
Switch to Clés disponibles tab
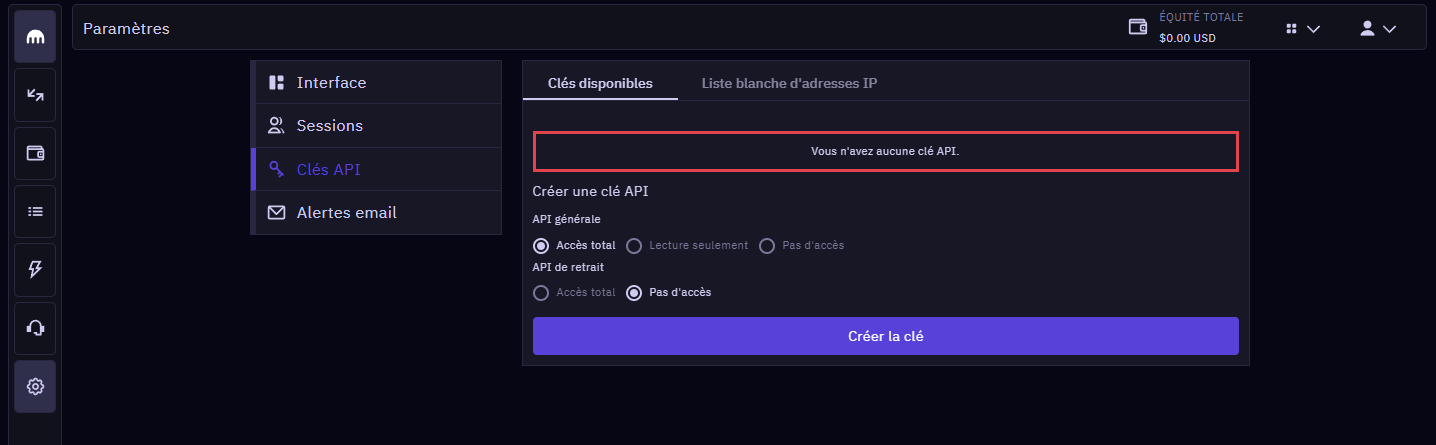click(600, 83)
